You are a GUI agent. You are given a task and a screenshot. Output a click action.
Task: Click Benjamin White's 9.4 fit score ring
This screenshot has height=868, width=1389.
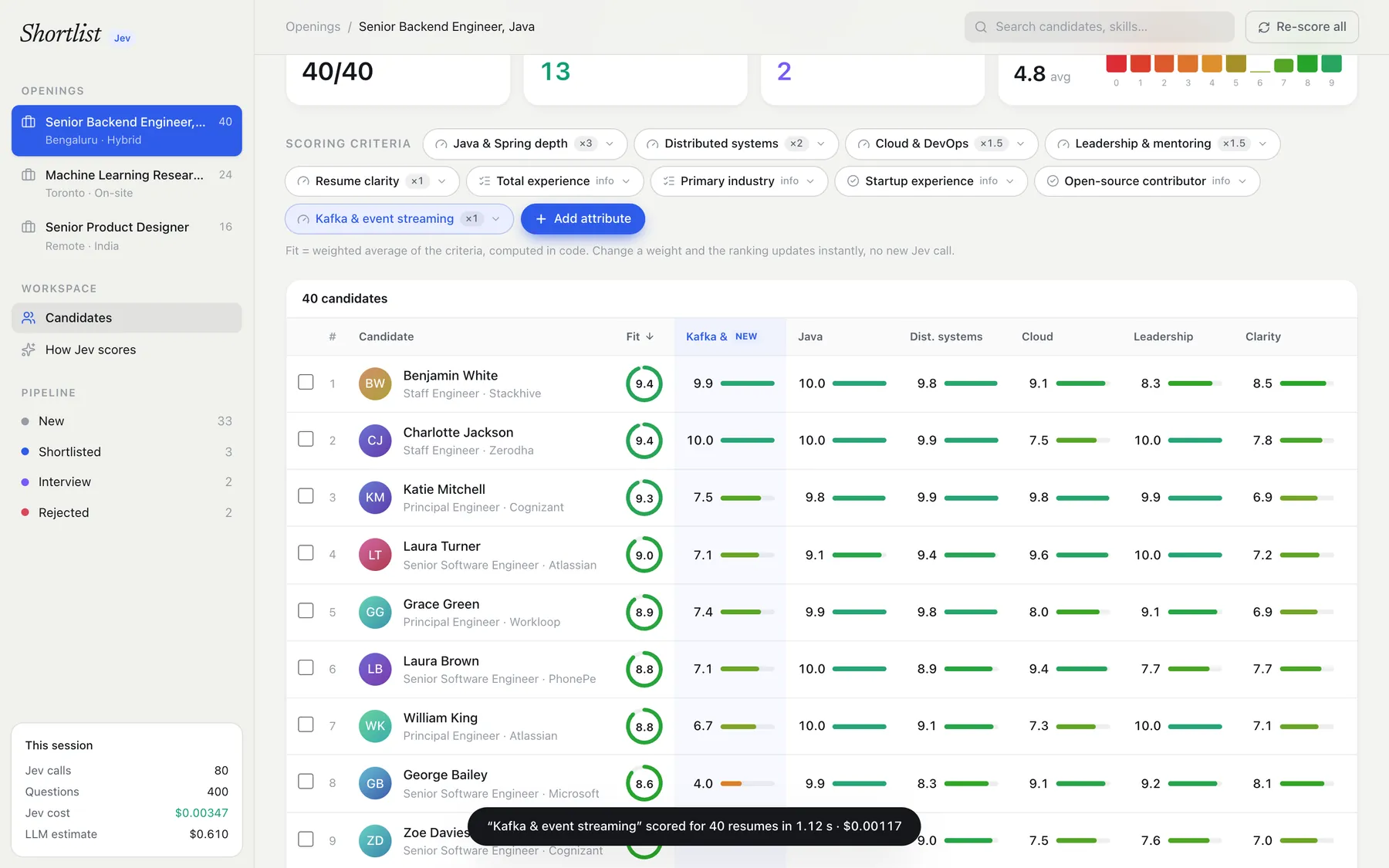coord(644,383)
